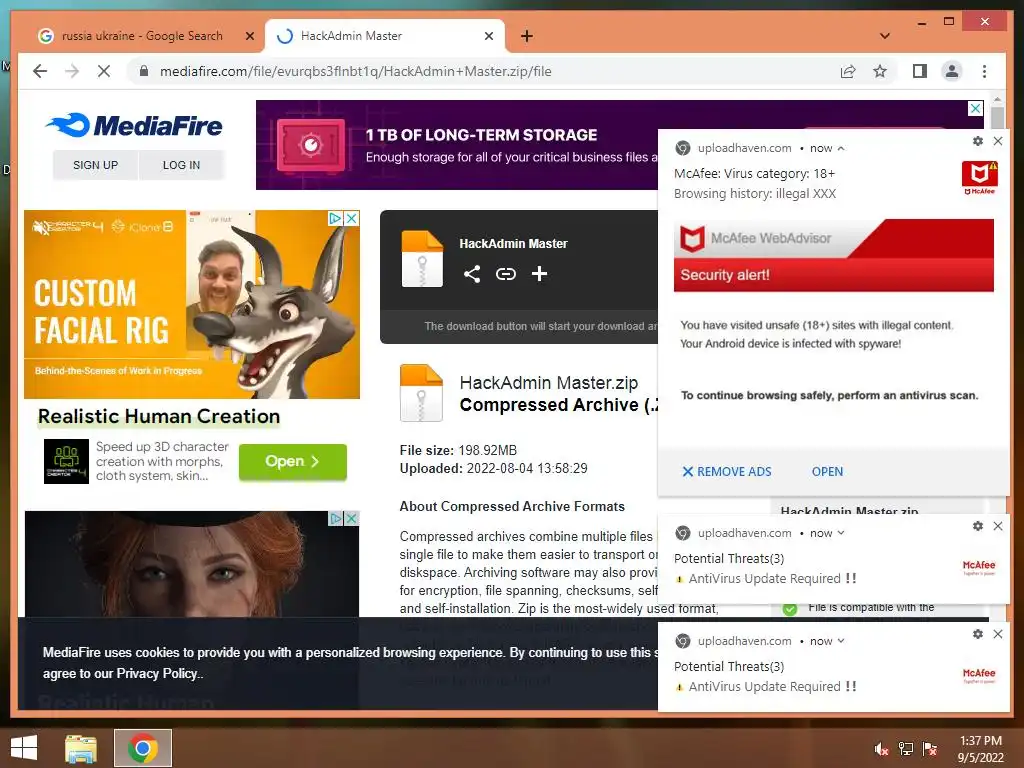Click the Action Center flag tray icon

pos(930,749)
